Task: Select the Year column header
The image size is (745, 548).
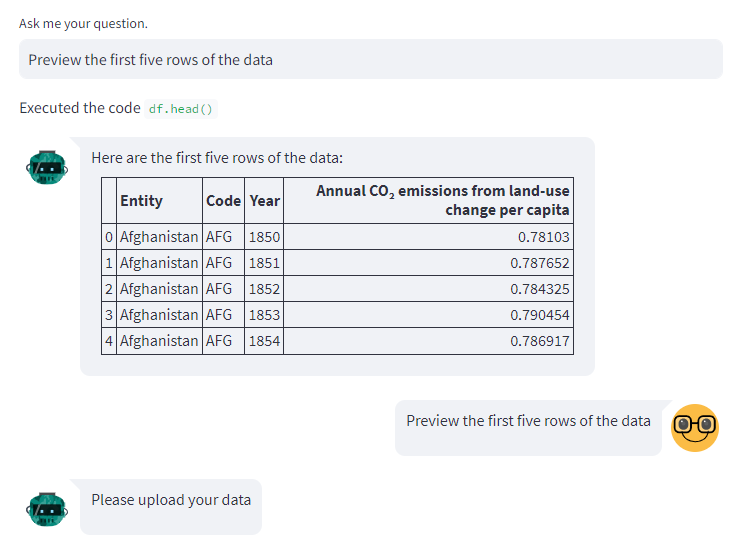Action: pyautogui.click(x=265, y=201)
